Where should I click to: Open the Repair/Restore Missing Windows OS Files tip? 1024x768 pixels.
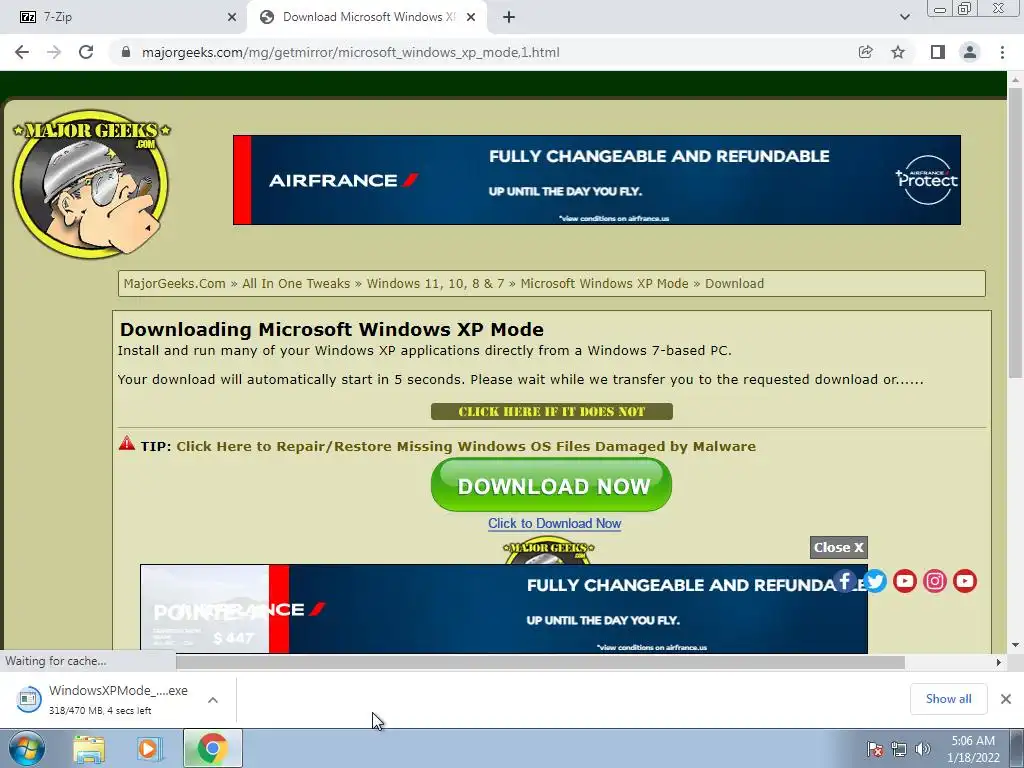[466, 446]
